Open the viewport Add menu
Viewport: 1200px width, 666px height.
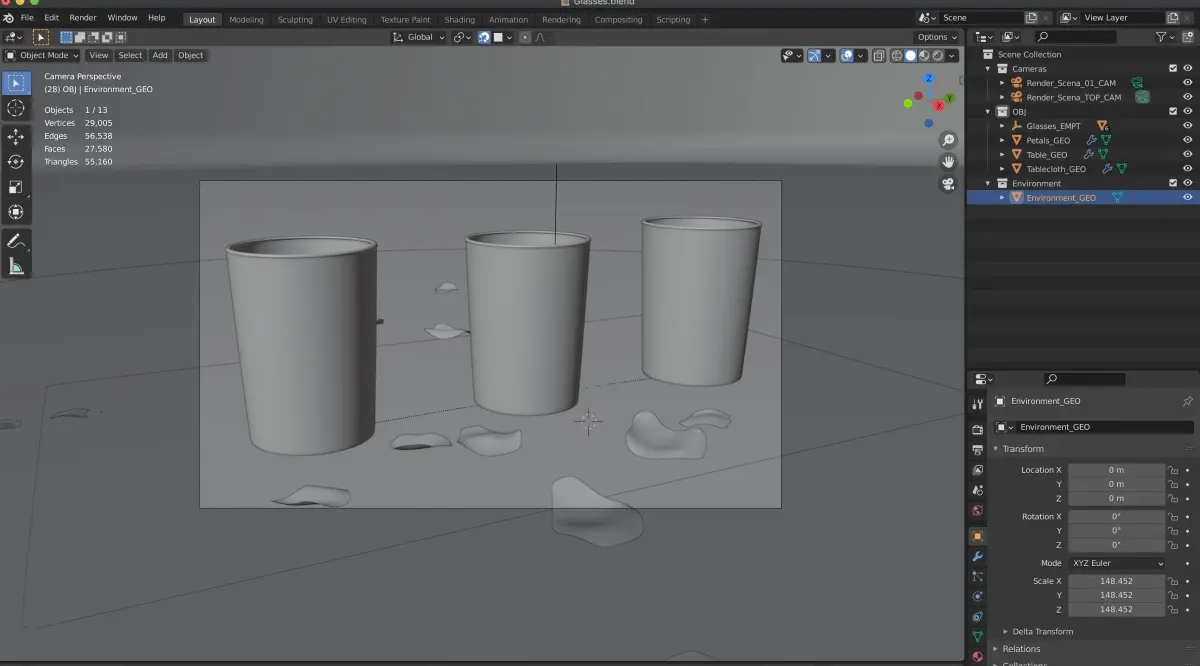160,56
